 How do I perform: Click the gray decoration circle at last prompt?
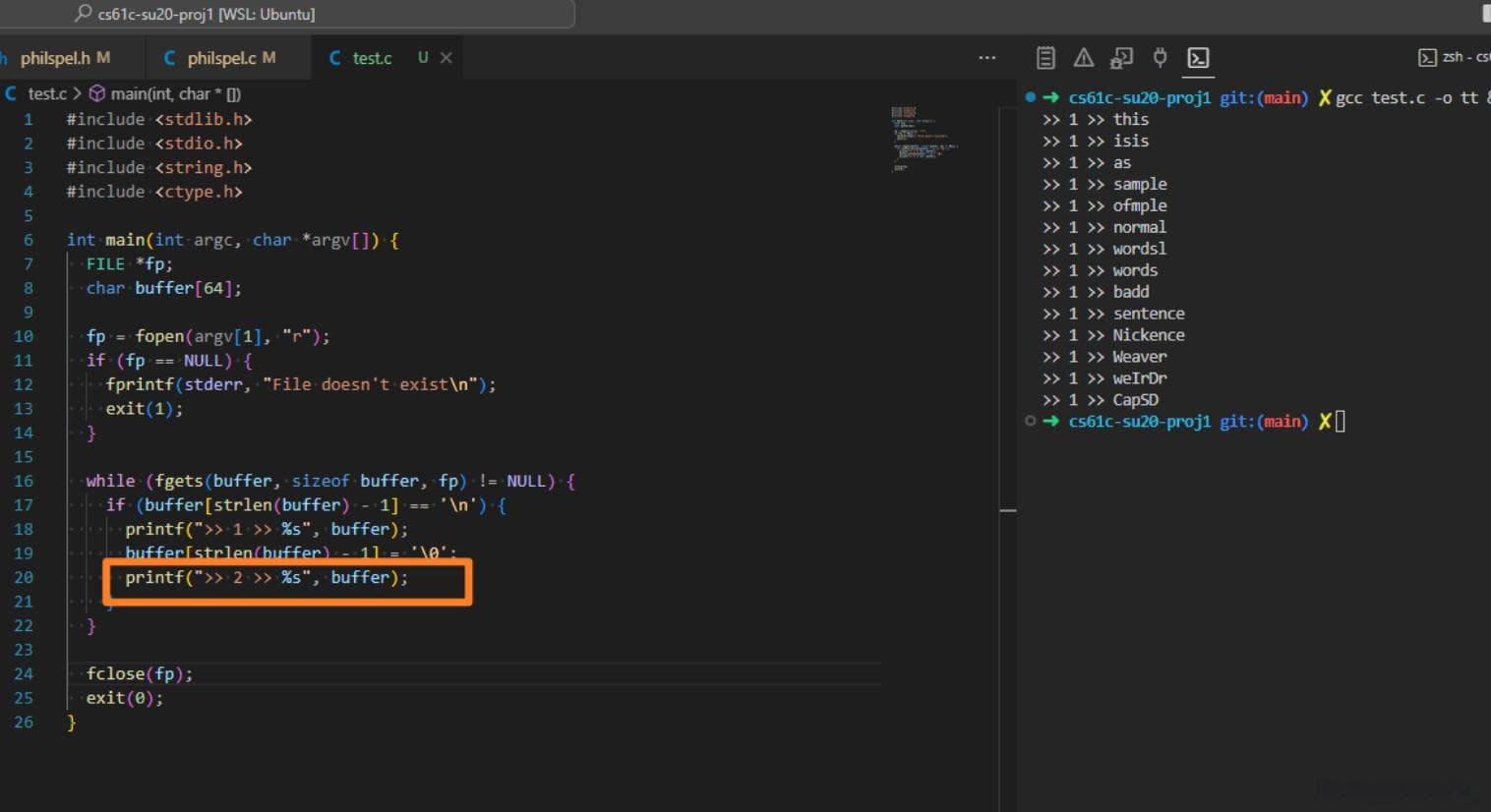coord(1030,421)
